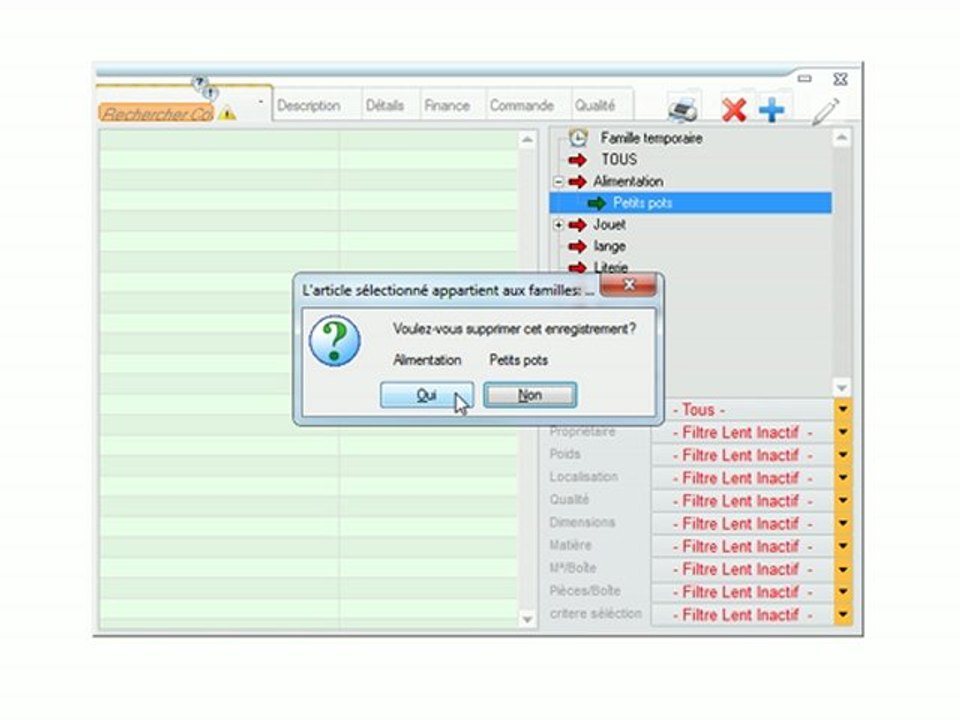Select the Alimentation family node
The image size is (960, 720).
(628, 182)
